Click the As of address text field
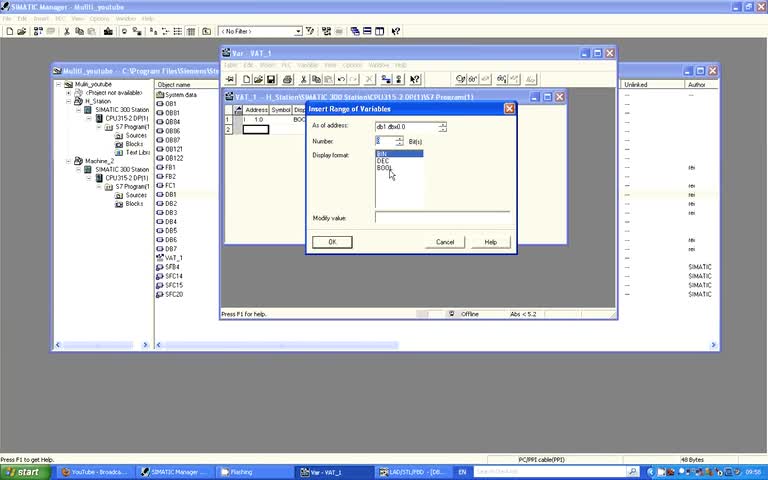Screen dimensions: 768x480 click(x=407, y=127)
